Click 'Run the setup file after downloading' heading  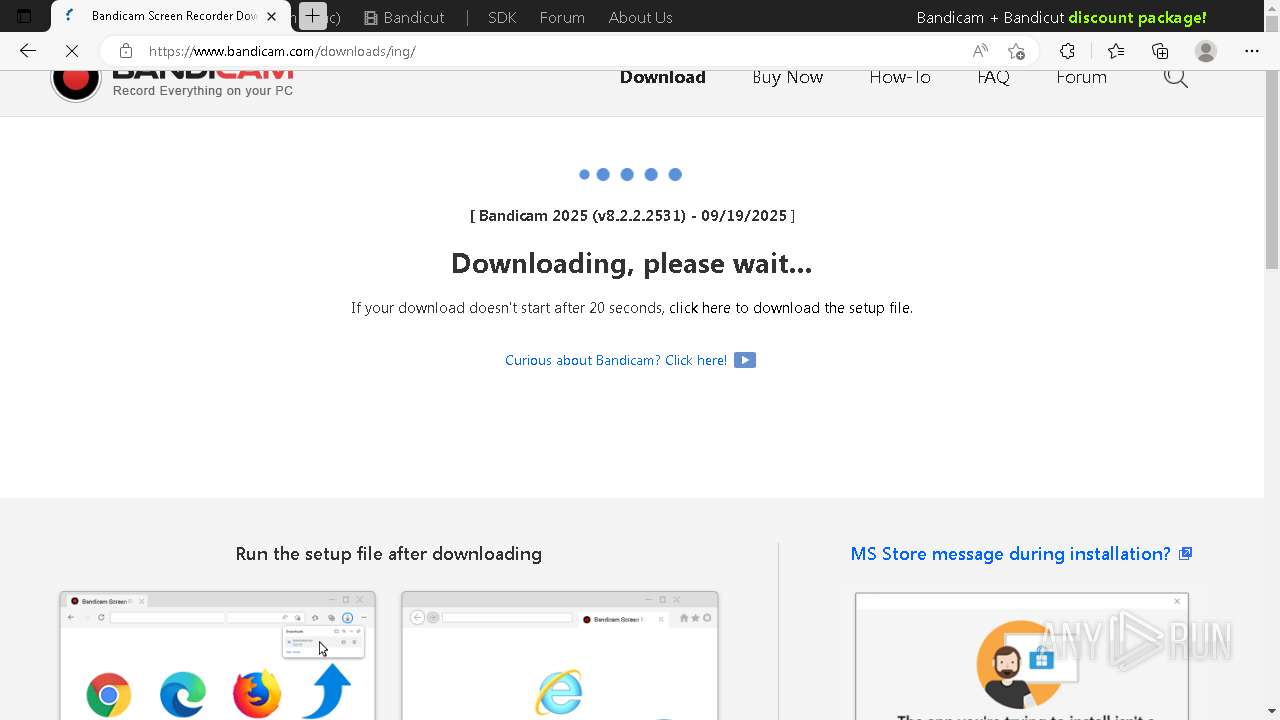pos(389,553)
